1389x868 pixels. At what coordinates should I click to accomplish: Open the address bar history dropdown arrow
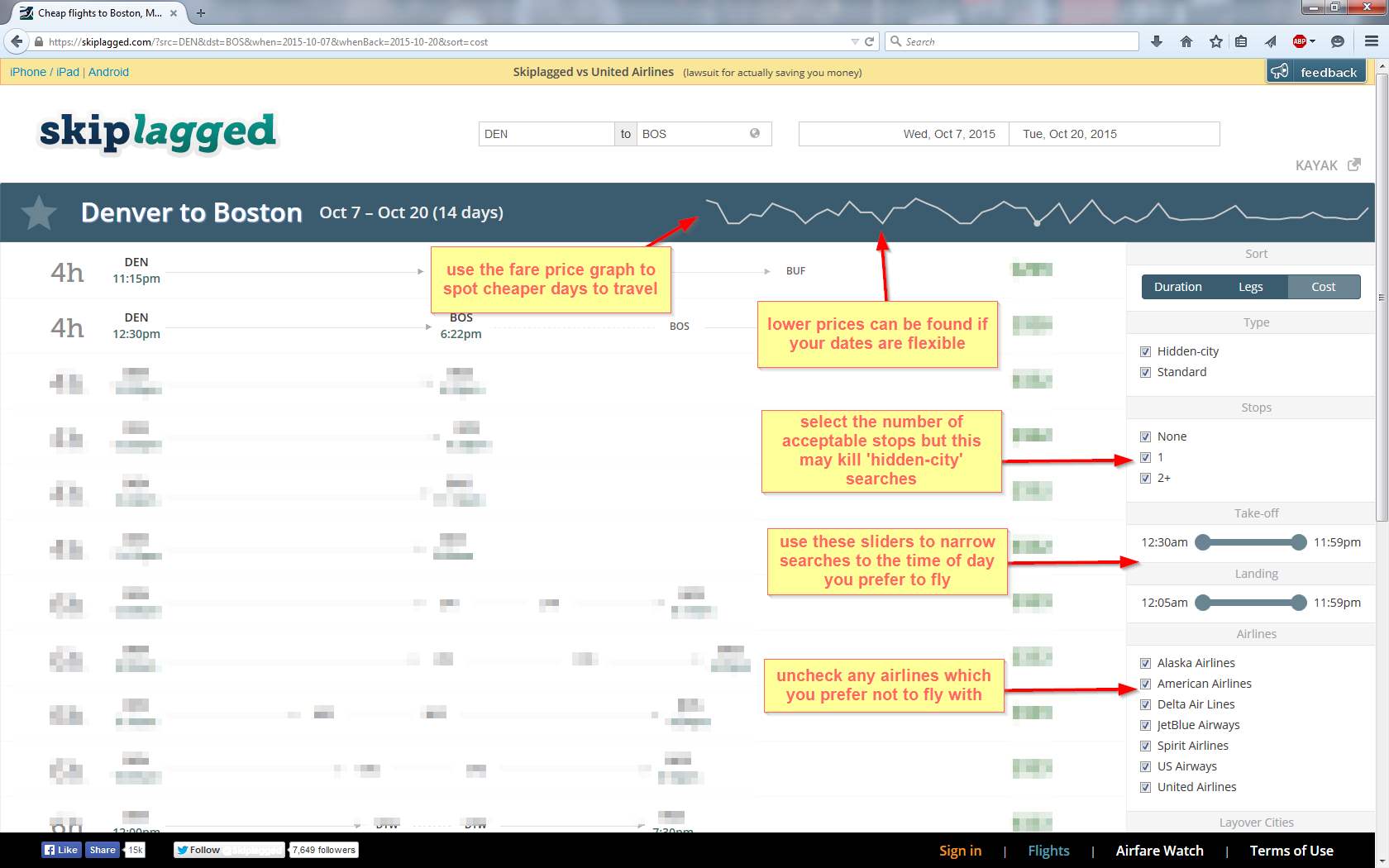[x=854, y=41]
